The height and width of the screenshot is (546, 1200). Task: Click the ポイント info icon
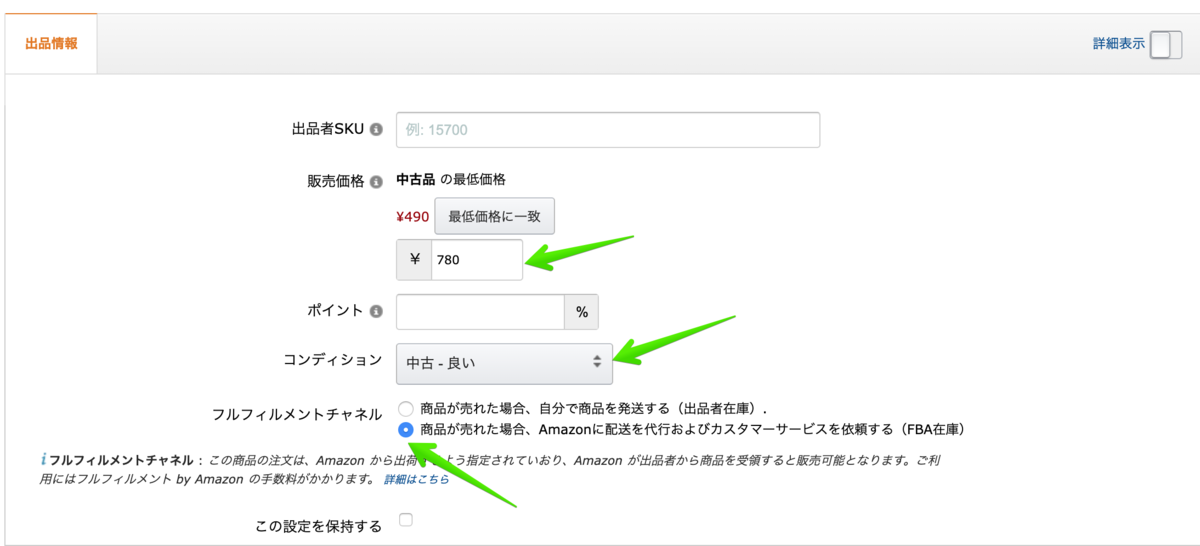pos(376,311)
